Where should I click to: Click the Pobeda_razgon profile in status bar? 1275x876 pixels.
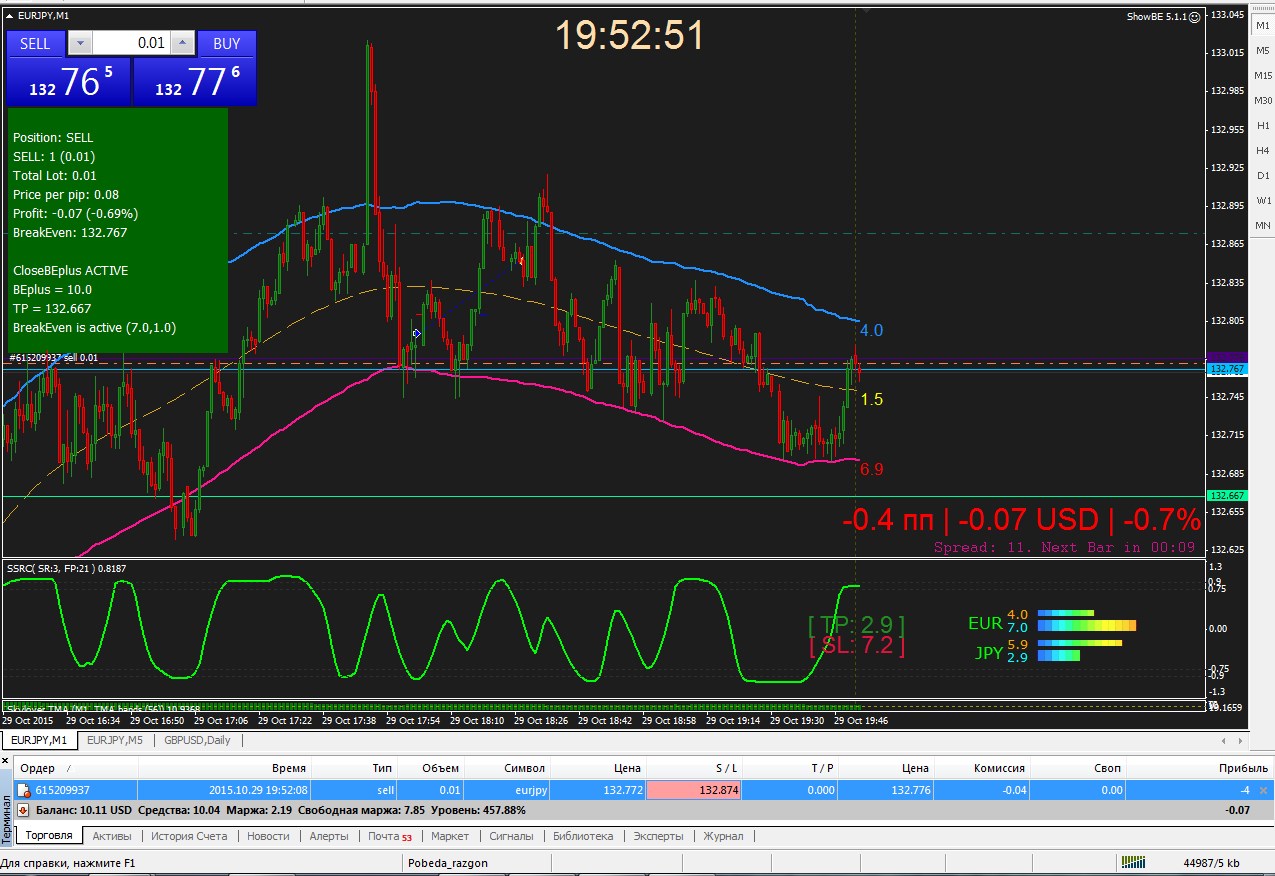[x=449, y=863]
